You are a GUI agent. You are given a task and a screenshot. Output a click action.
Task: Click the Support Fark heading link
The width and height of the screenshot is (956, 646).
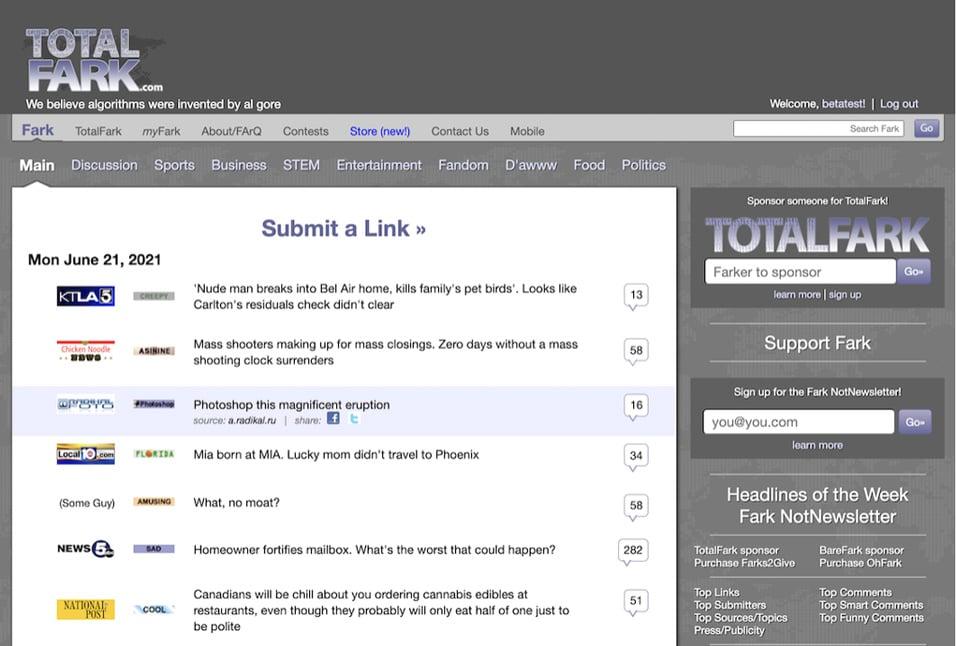[x=818, y=343]
